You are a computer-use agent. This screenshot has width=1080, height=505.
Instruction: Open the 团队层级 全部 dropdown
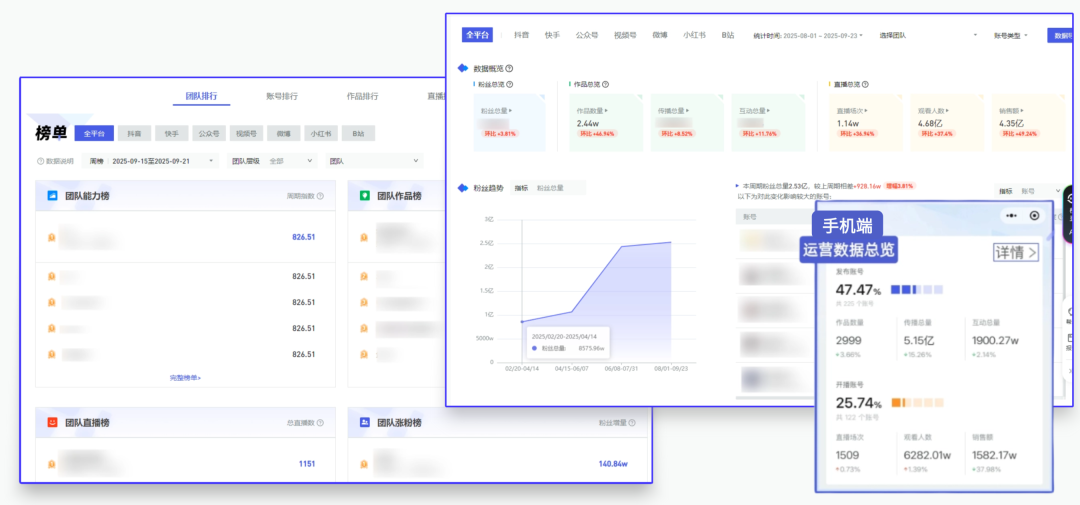click(x=272, y=161)
